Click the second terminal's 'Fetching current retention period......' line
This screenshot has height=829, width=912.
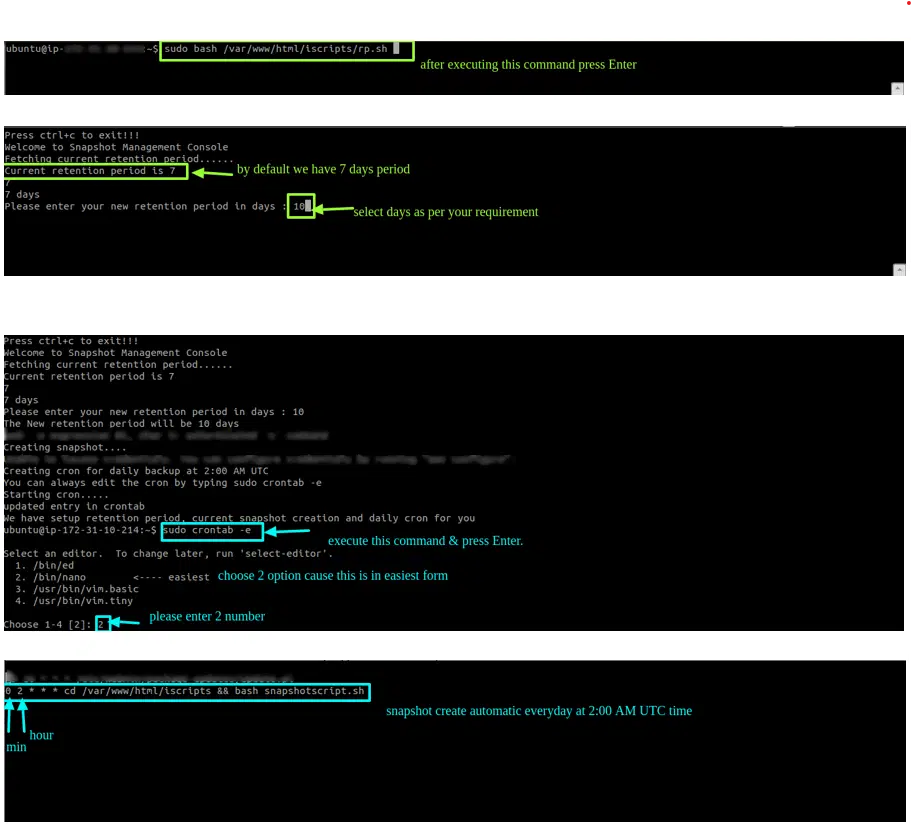pos(119,159)
